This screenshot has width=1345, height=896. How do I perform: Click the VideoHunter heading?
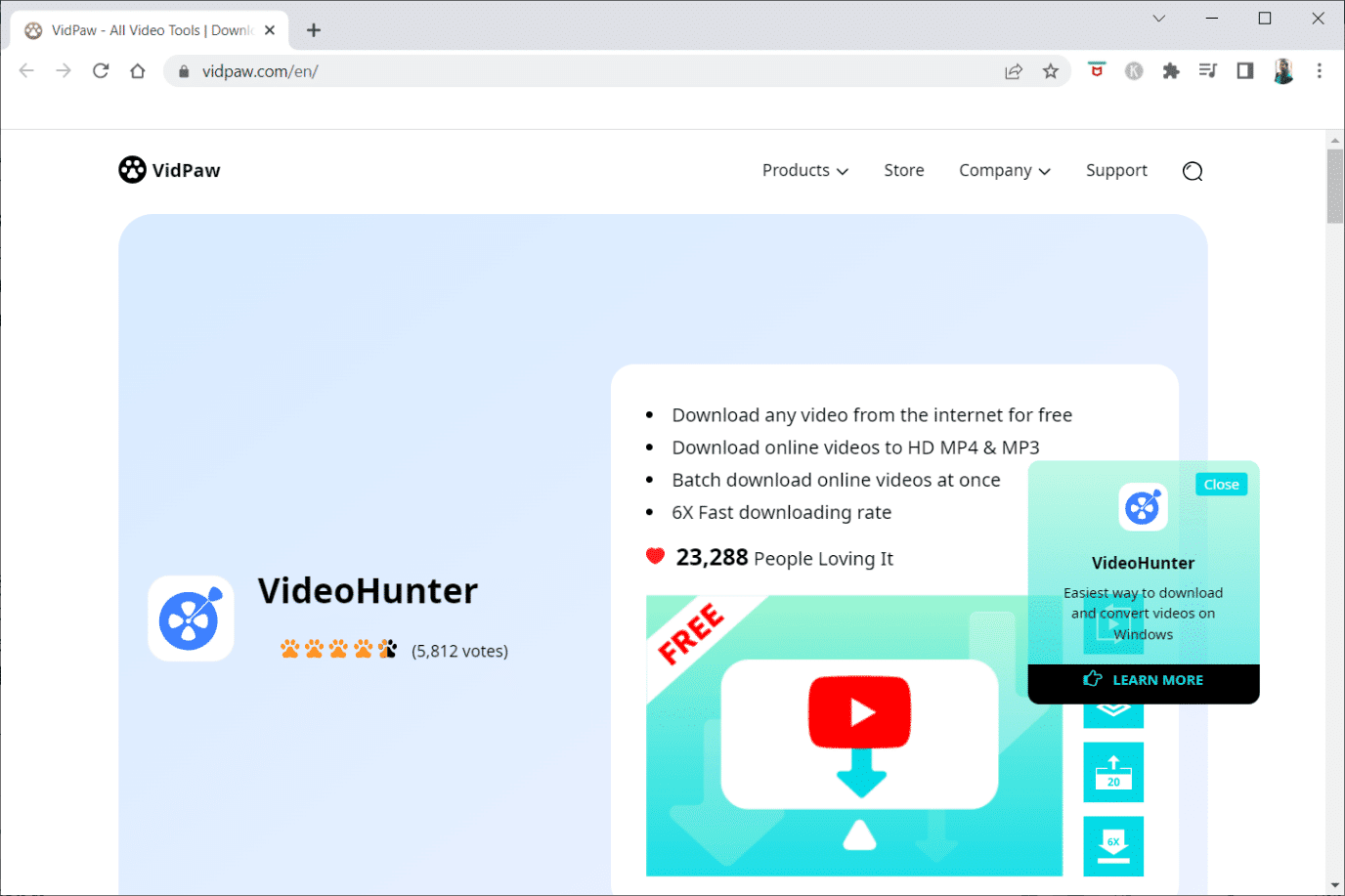click(368, 591)
